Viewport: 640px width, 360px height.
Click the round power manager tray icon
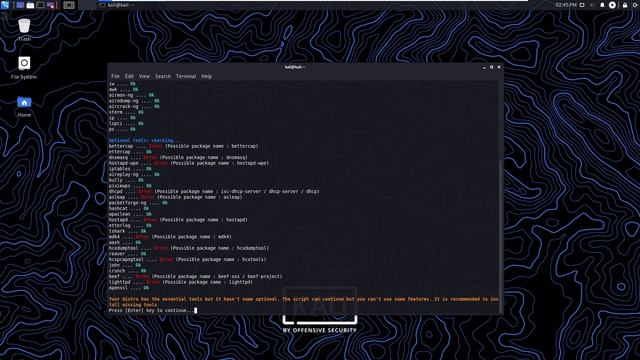pos(612,5)
